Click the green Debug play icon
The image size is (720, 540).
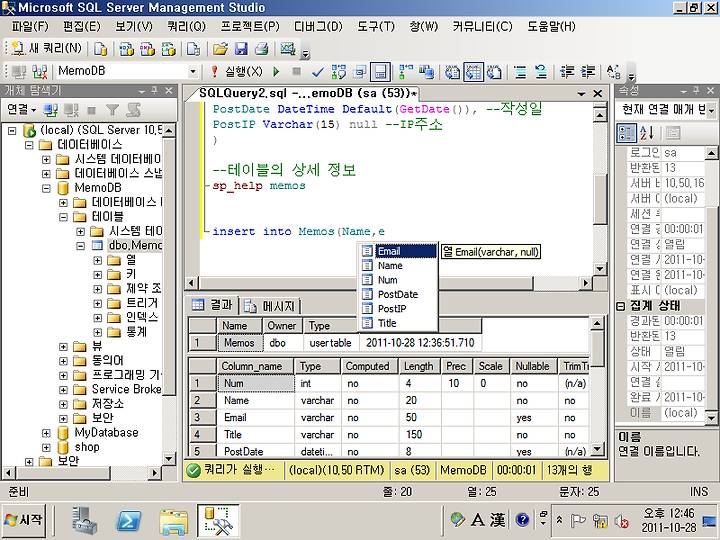click(276, 72)
